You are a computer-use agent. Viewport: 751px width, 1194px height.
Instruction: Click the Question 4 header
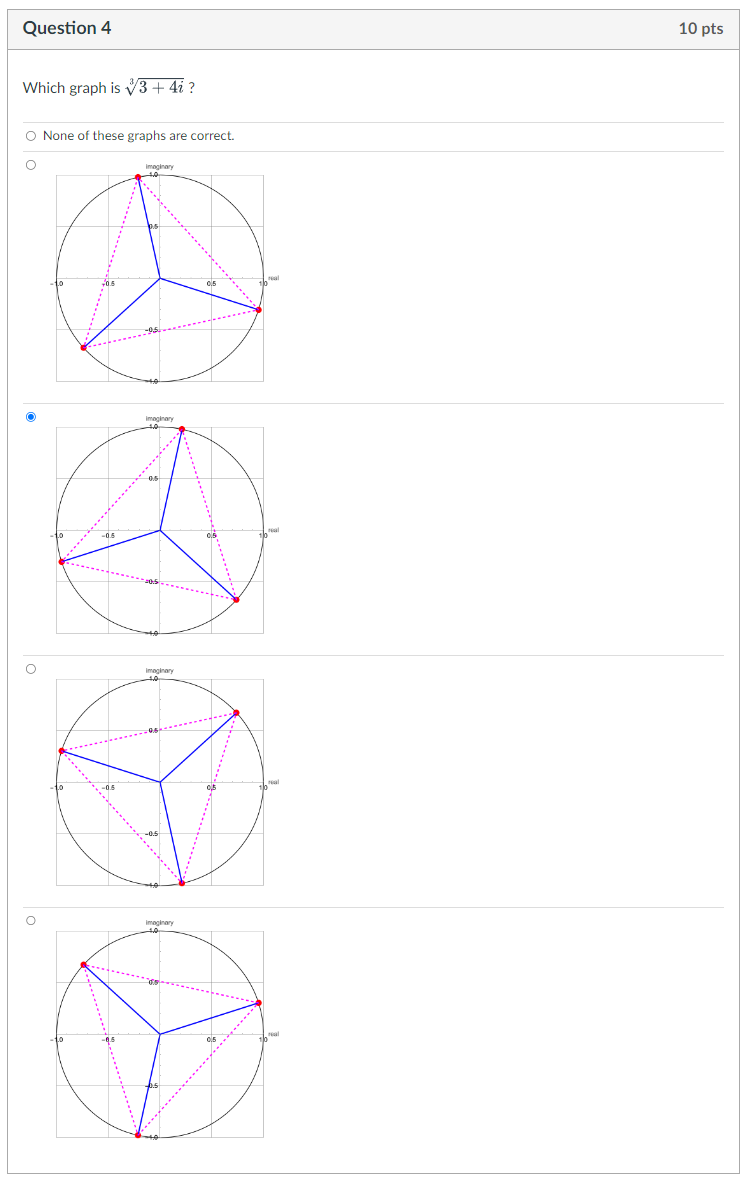click(68, 28)
